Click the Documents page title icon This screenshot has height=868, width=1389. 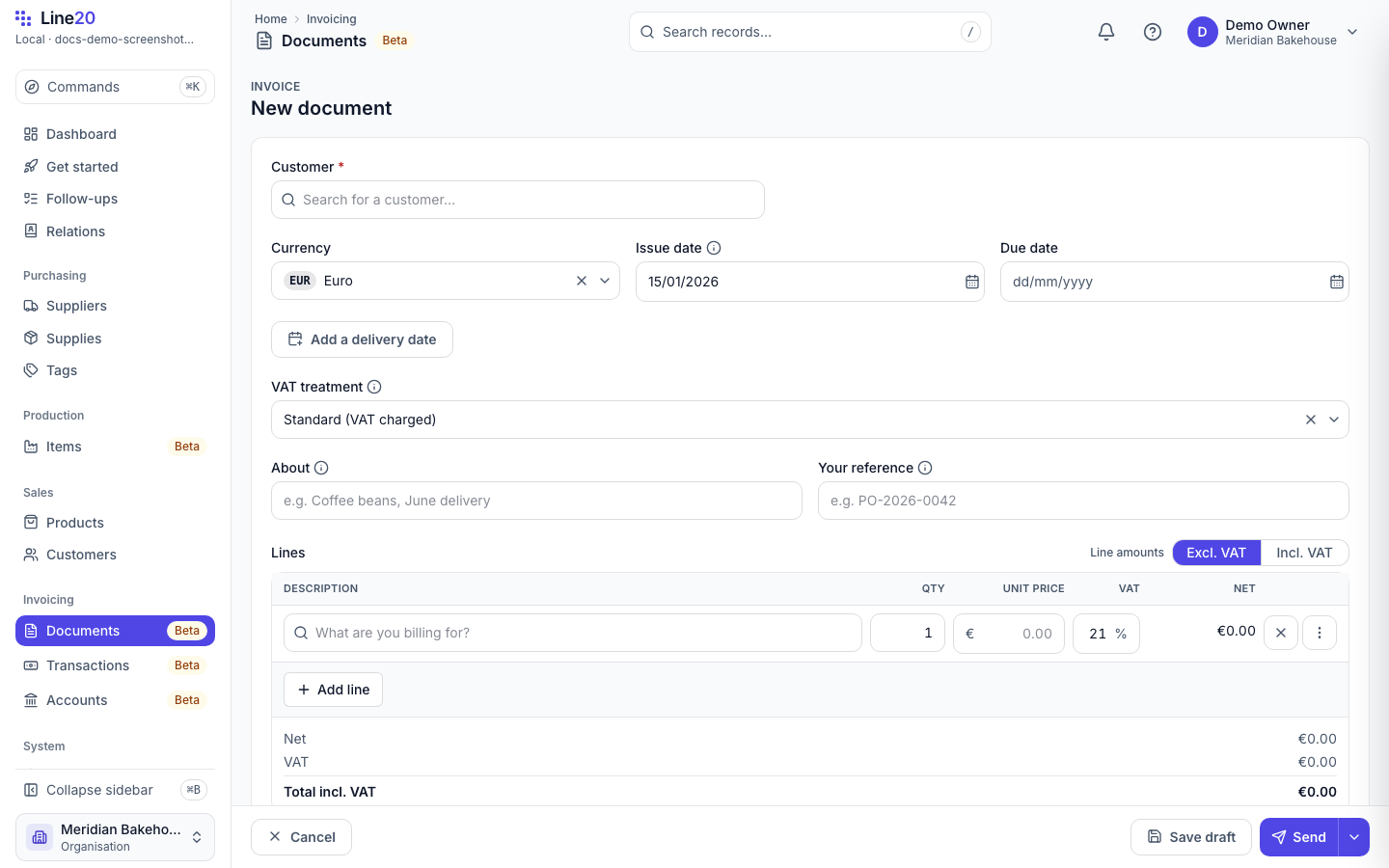[264, 41]
